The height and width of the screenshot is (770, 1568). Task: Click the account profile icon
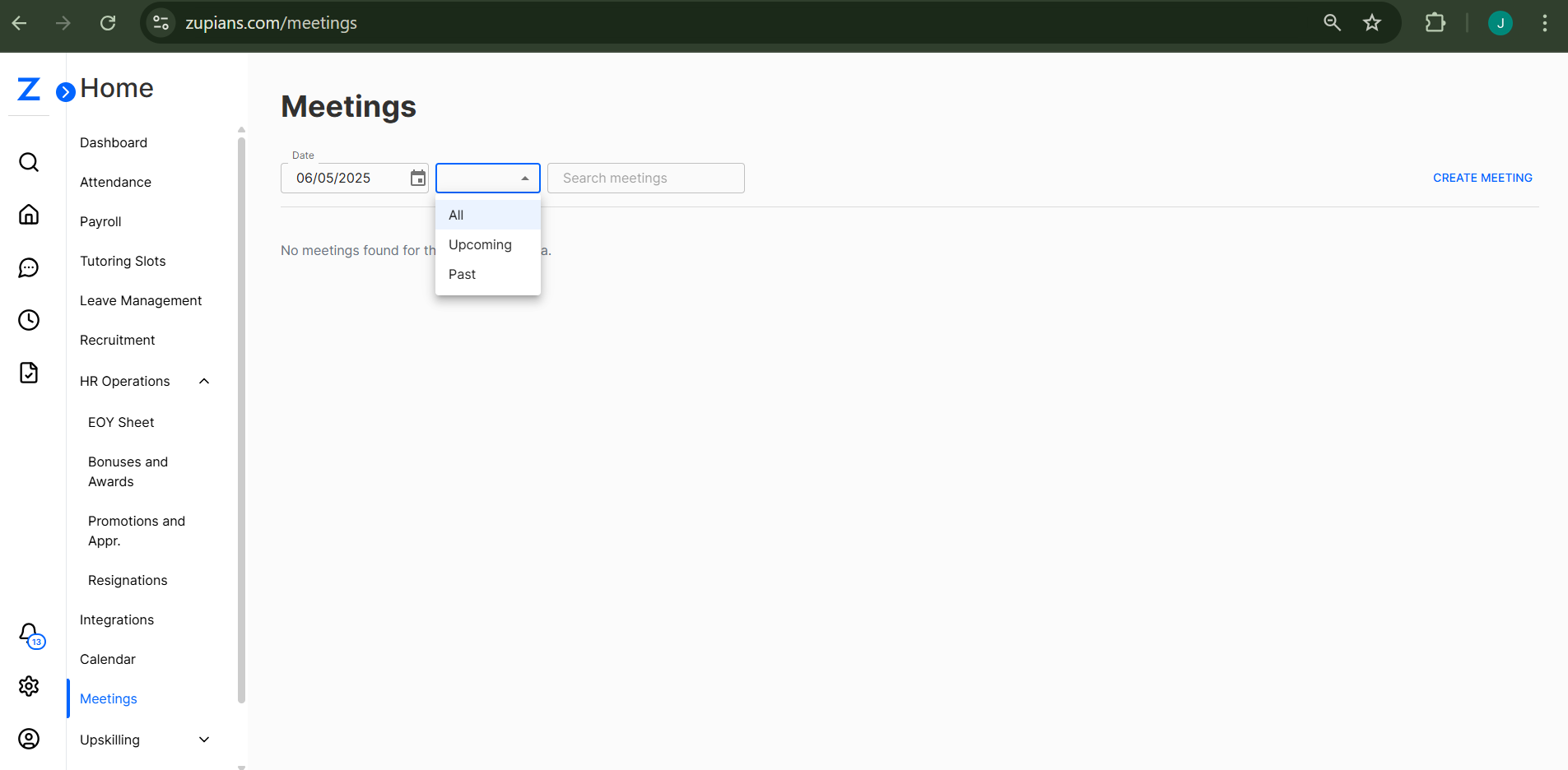(x=29, y=739)
